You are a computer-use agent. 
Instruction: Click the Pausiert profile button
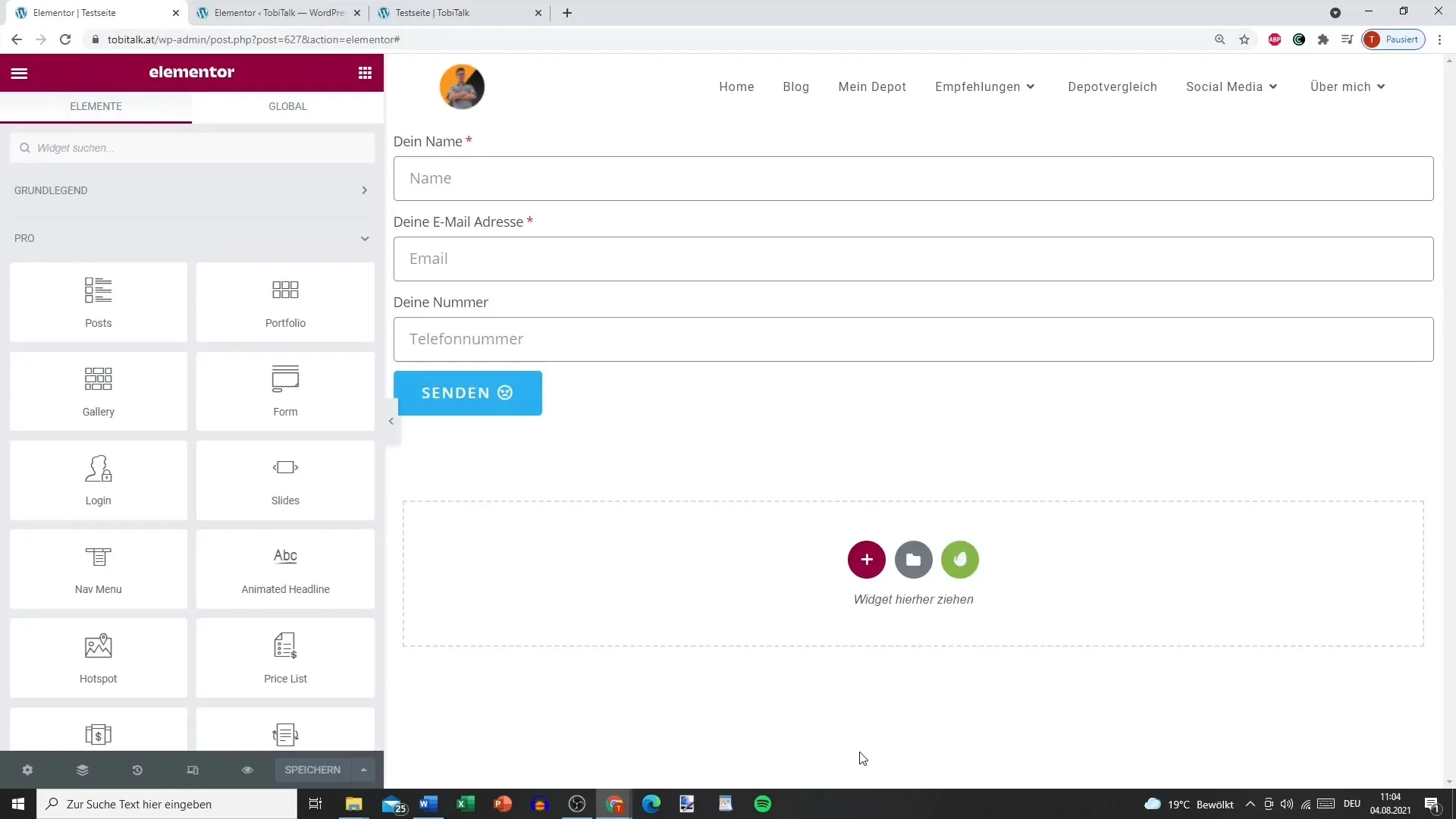pyautogui.click(x=1393, y=39)
